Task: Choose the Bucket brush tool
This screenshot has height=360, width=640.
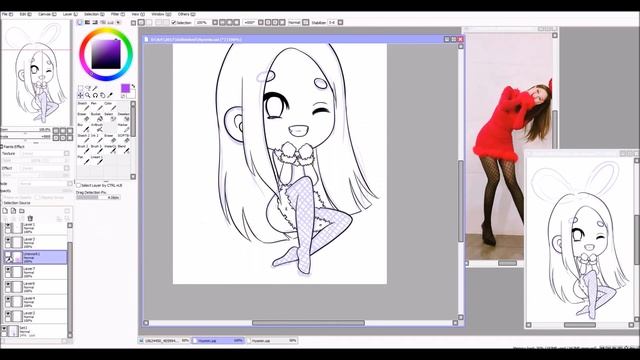Action: pyautogui.click(x=96, y=117)
